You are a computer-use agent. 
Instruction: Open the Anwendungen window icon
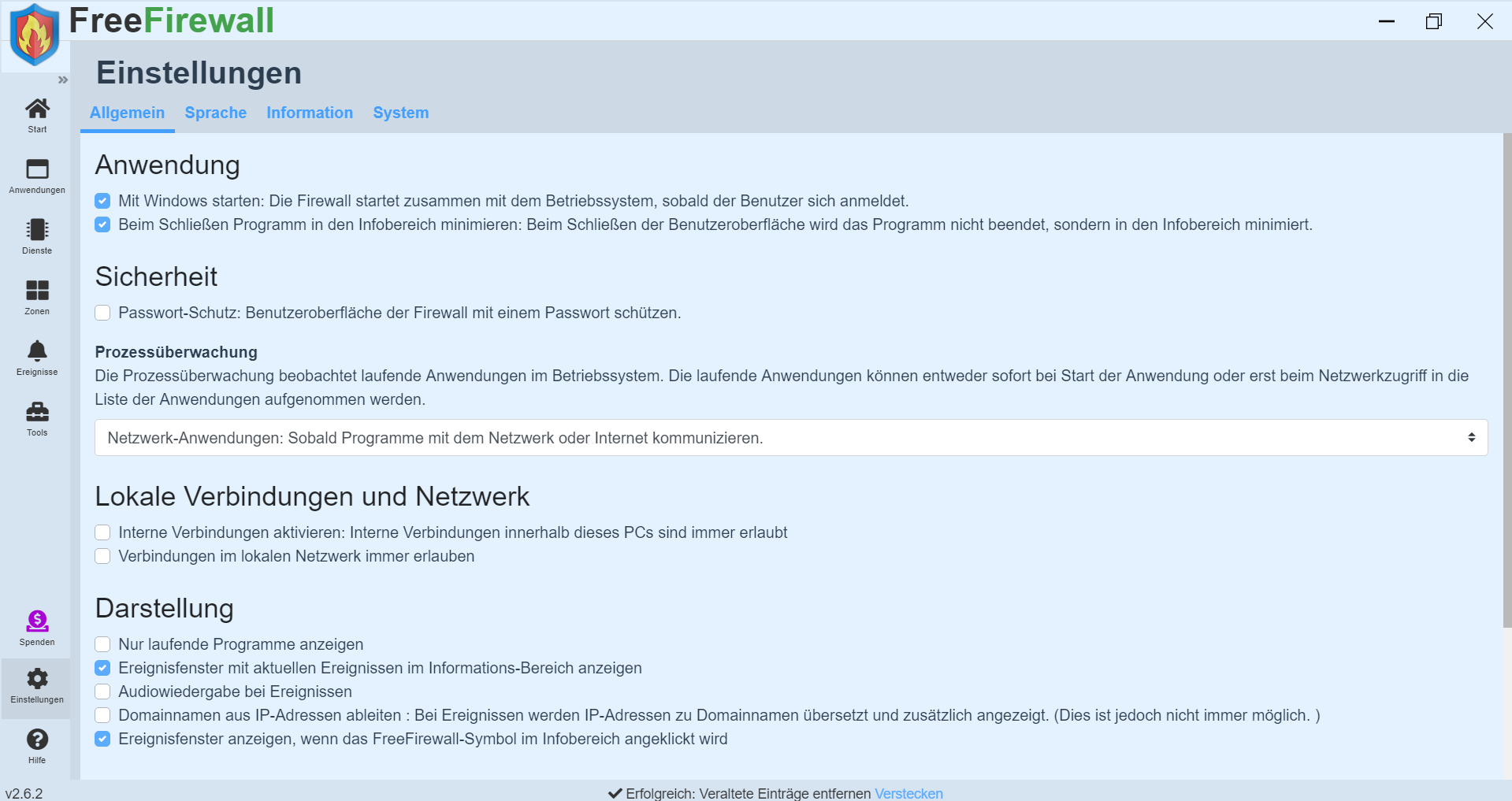(37, 169)
